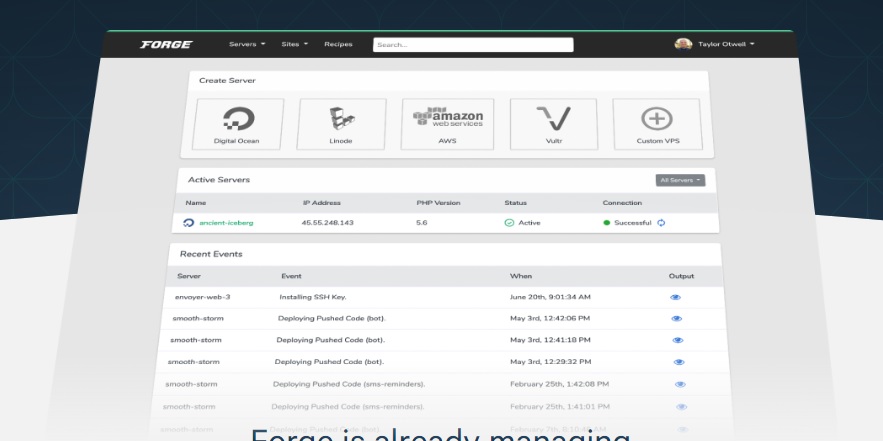Click 'Successful' connection text
This screenshot has width=883, height=441.
click(x=632, y=222)
